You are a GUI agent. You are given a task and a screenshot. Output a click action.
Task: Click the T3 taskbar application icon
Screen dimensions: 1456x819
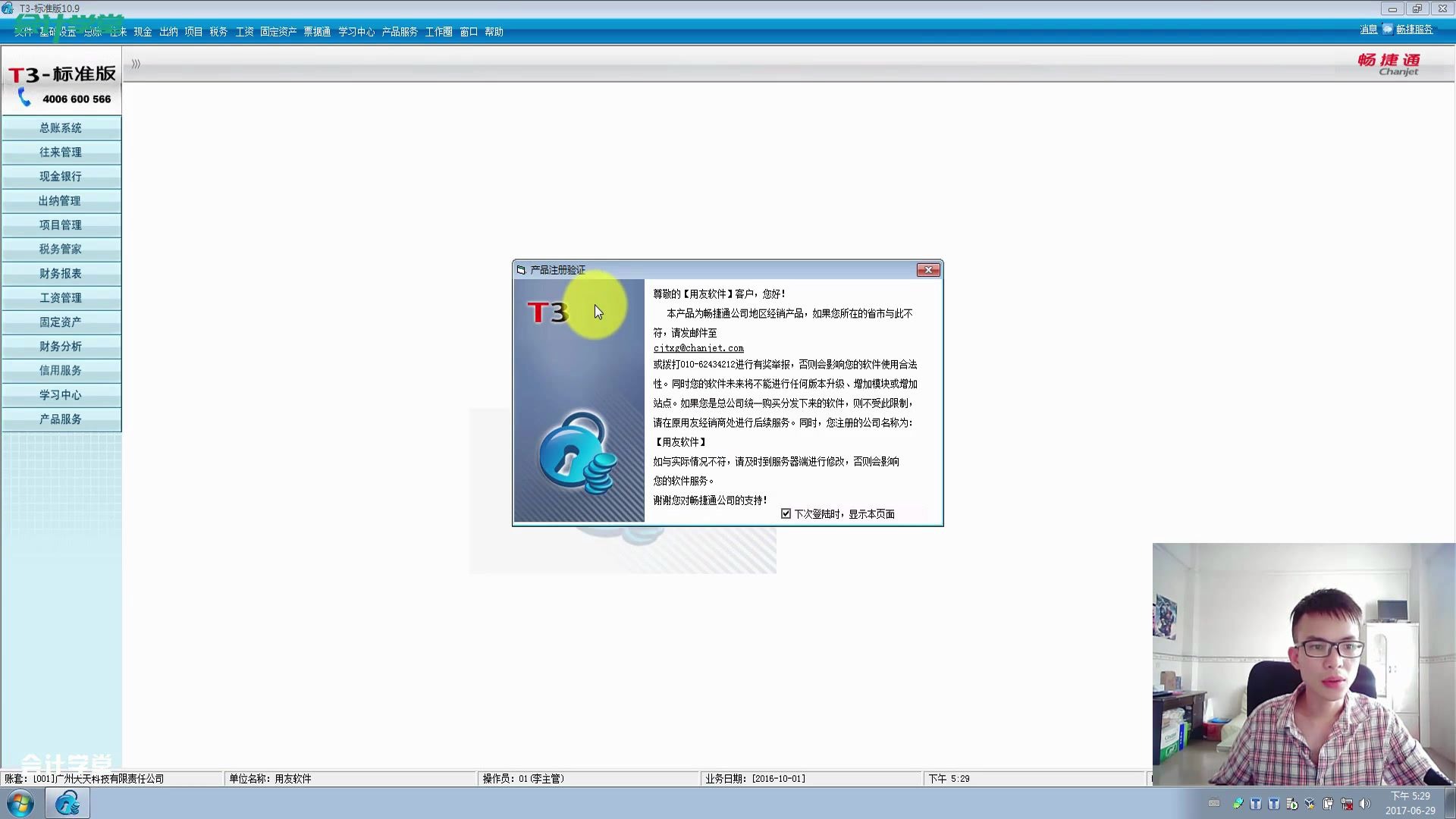click(67, 803)
